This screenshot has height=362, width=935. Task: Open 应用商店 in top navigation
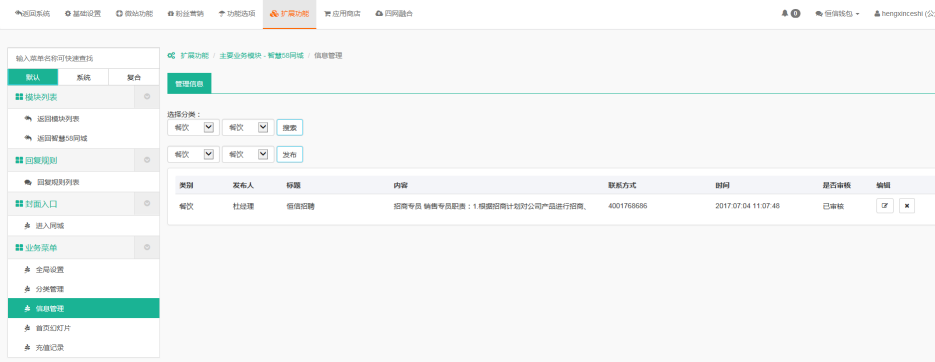(x=342, y=13)
